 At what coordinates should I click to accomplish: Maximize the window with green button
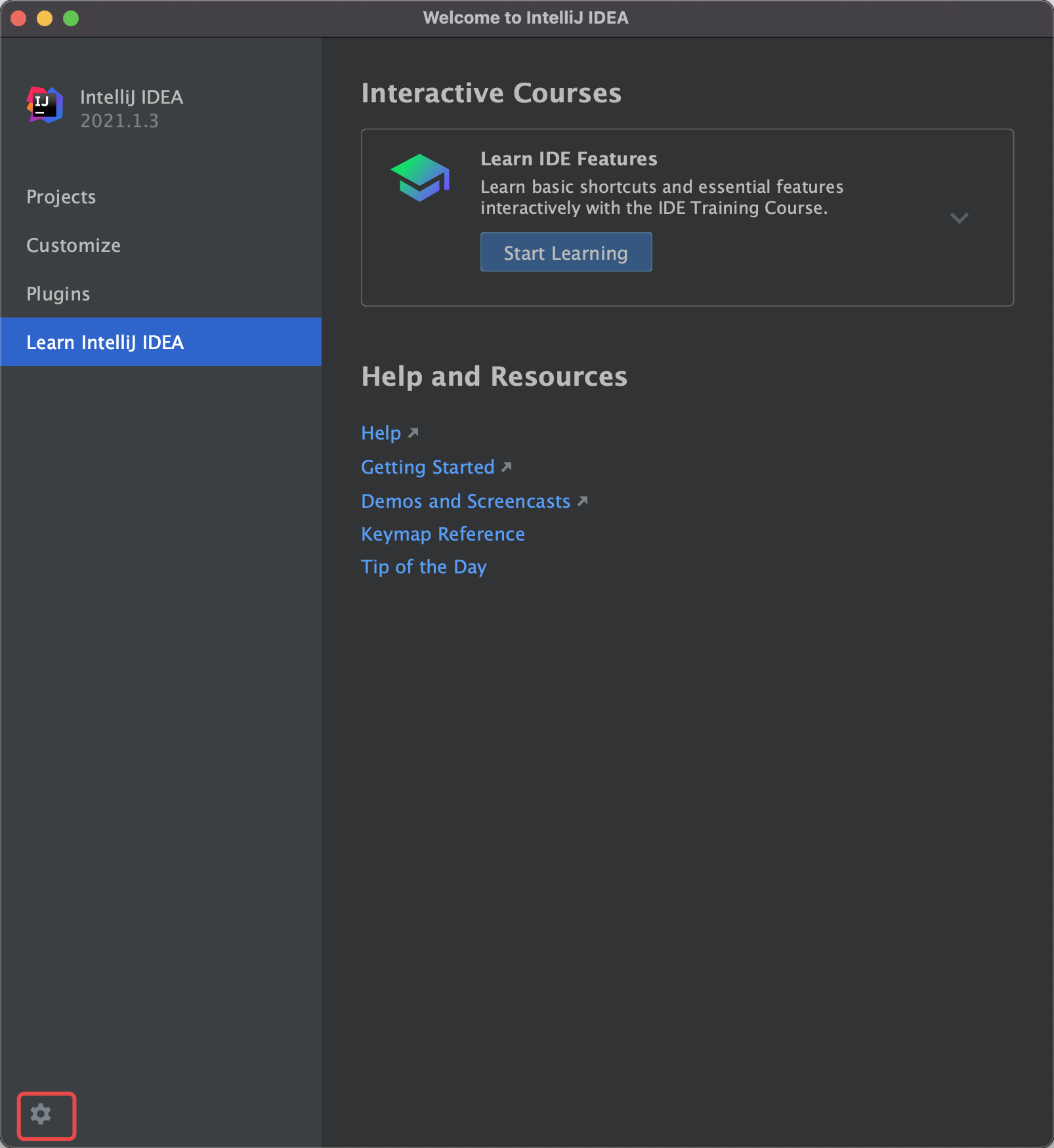click(x=71, y=18)
